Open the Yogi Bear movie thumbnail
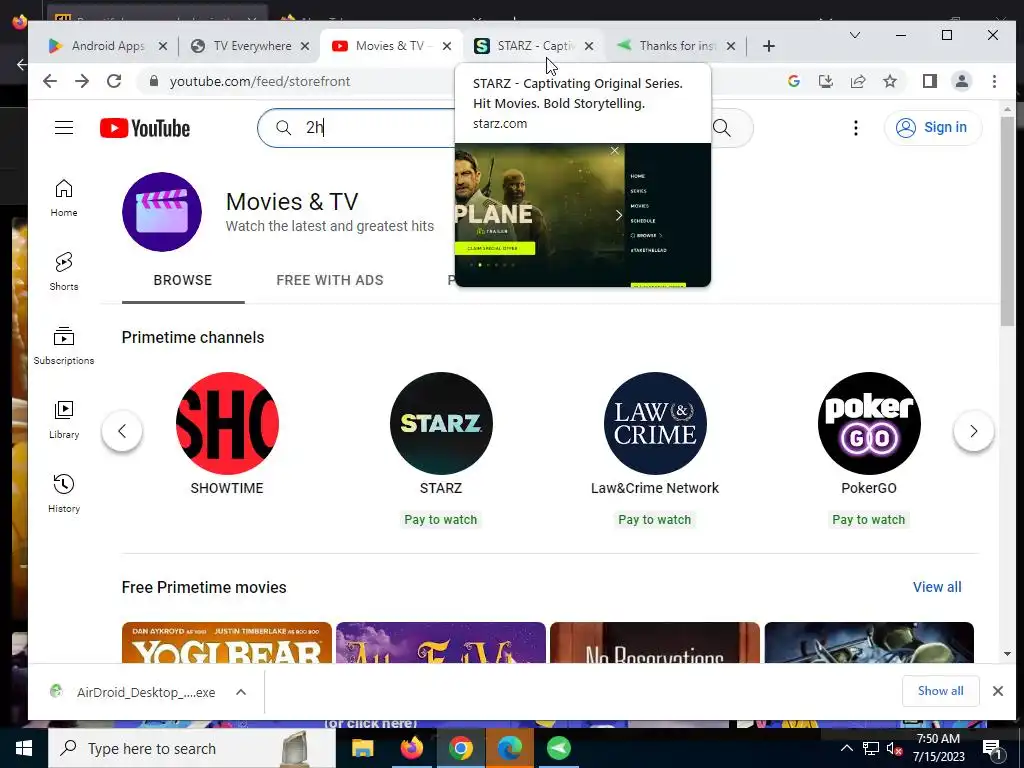Image resolution: width=1024 pixels, height=768 pixels. 227,643
